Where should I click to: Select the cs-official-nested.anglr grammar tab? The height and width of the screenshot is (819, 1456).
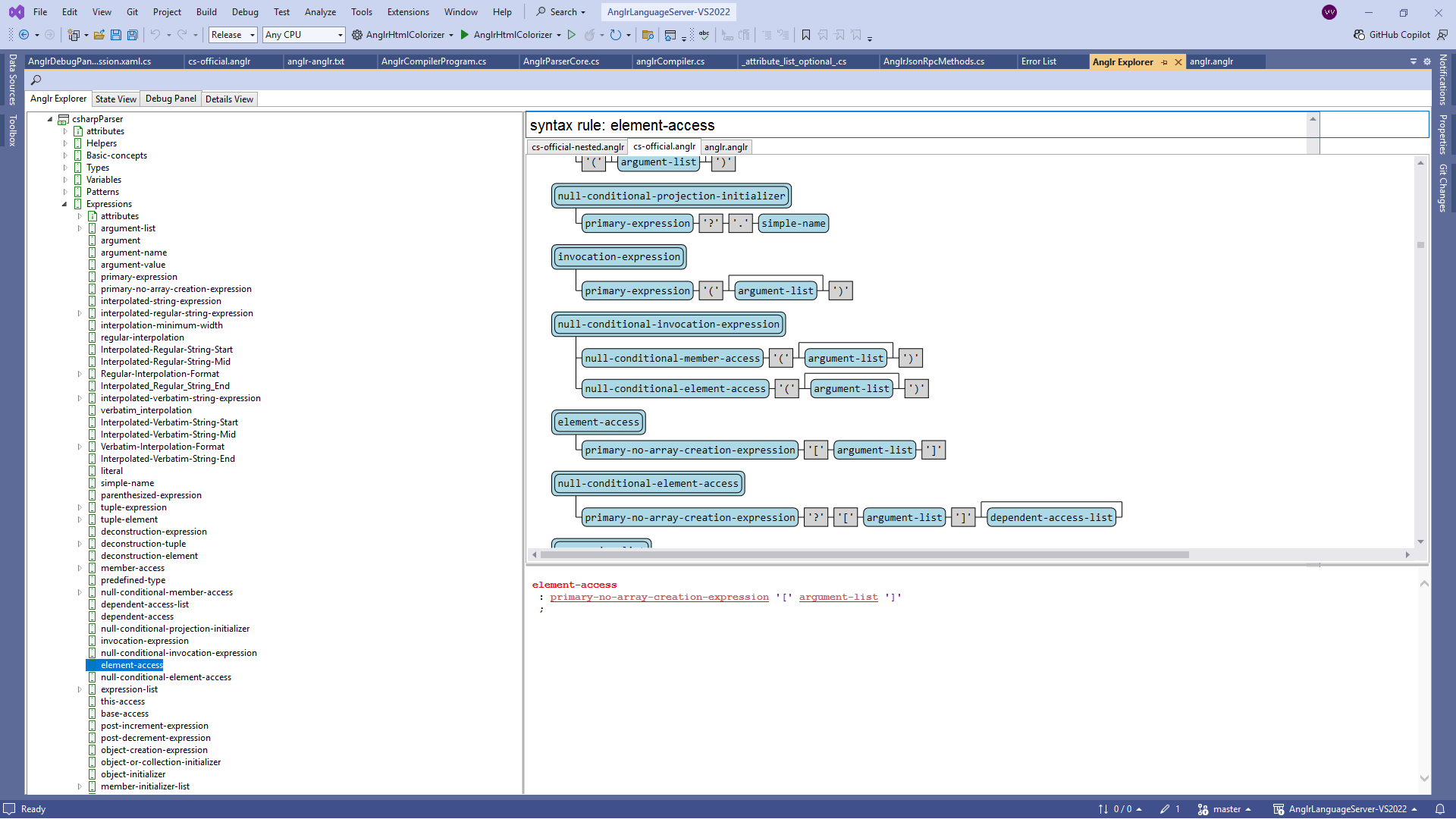point(578,147)
